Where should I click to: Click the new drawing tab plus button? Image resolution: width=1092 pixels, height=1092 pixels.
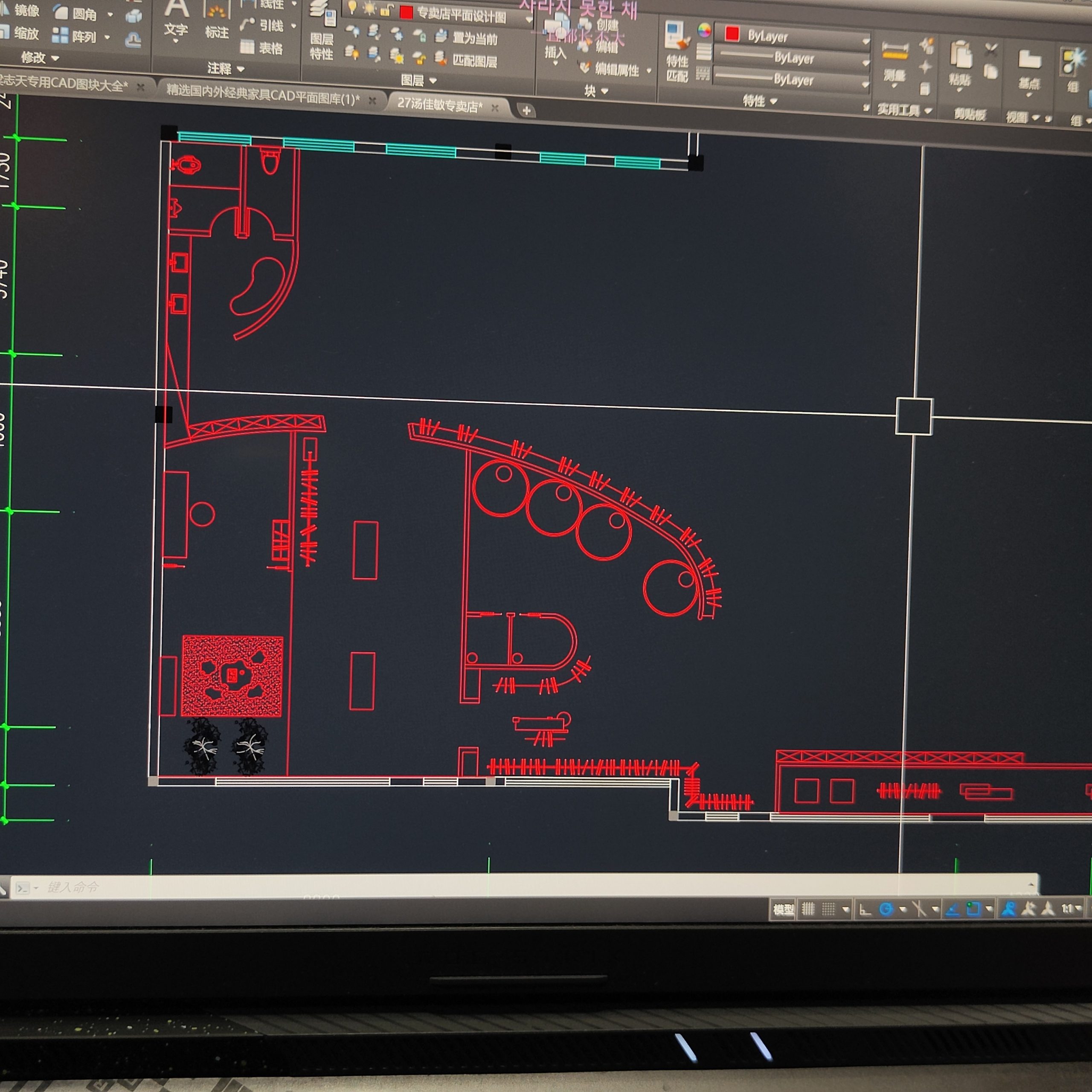[526, 111]
